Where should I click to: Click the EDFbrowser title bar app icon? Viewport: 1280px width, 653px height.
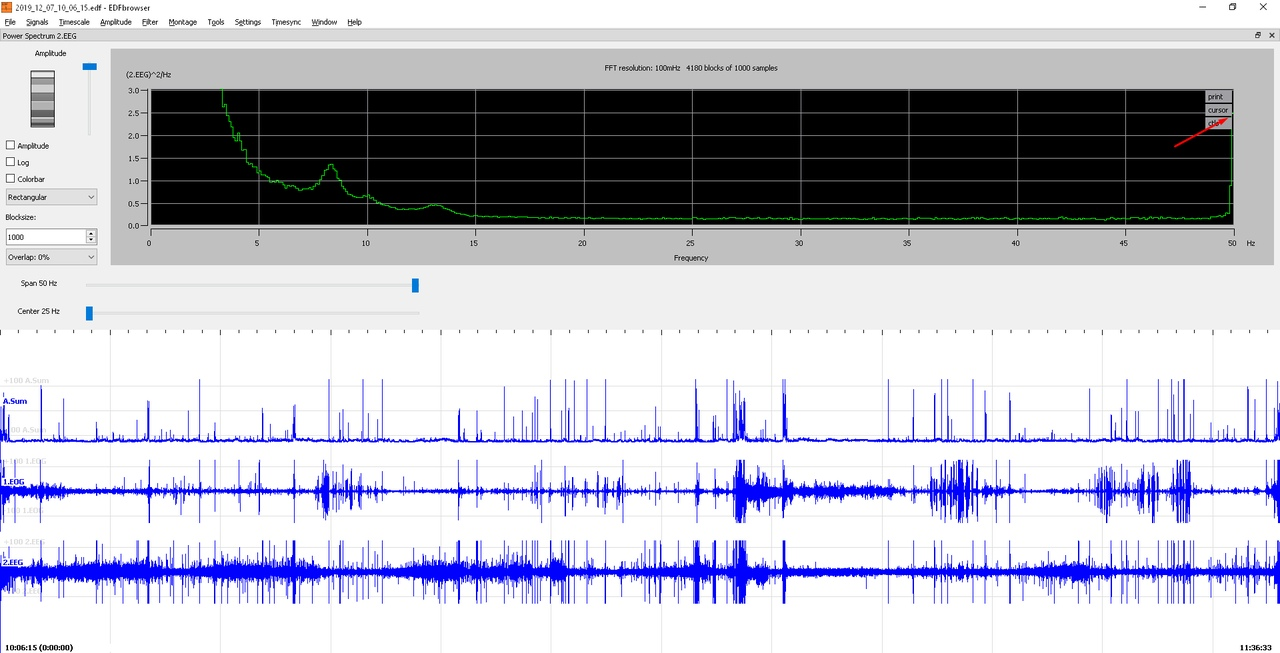[6, 7]
